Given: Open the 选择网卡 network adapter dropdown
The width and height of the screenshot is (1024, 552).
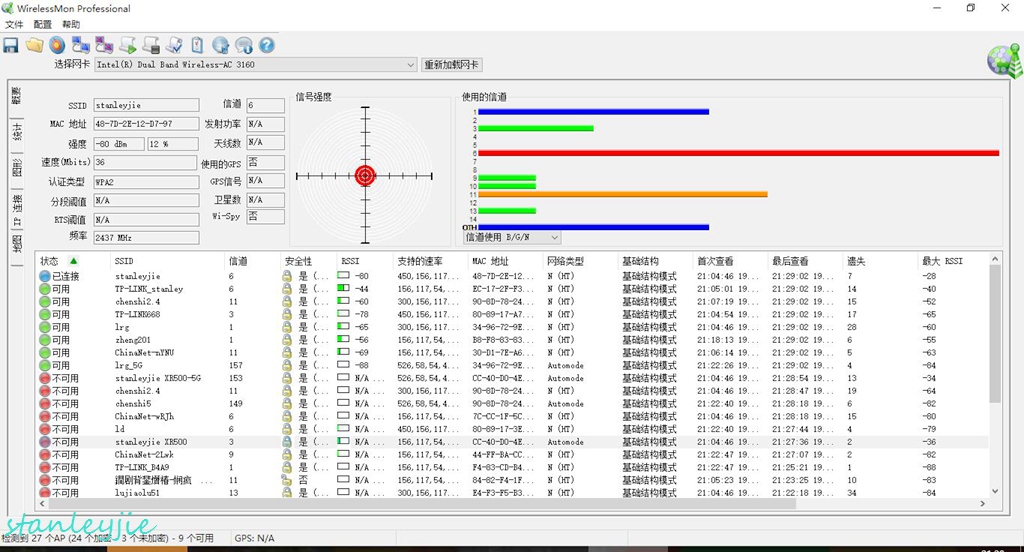Looking at the screenshot, I should tap(255, 65).
